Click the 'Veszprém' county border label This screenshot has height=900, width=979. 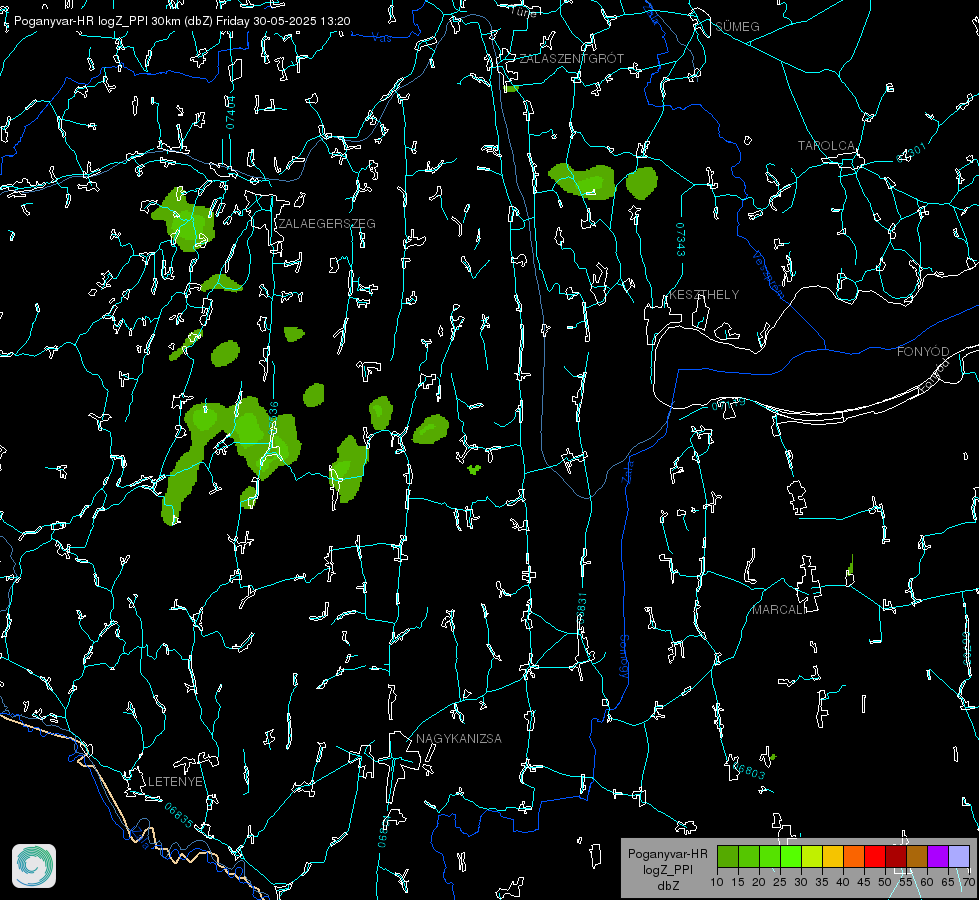(x=768, y=275)
